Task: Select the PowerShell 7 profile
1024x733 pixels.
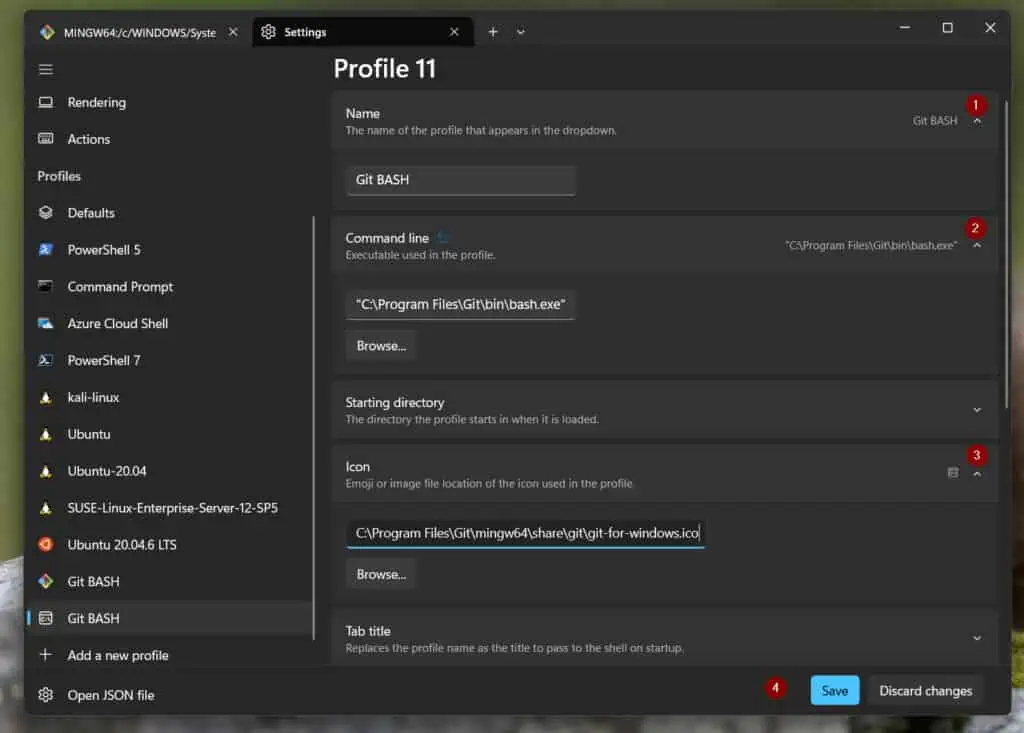Action: 170,361
